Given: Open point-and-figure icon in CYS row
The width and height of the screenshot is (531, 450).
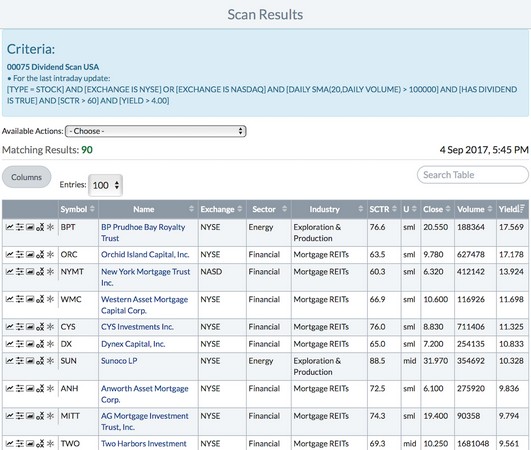Looking at the screenshot, I should tap(40, 327).
